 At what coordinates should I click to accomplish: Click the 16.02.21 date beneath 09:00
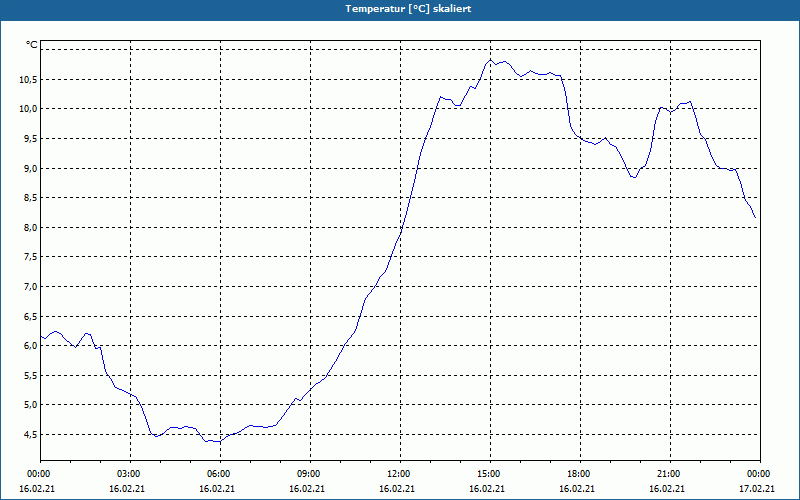(307, 488)
